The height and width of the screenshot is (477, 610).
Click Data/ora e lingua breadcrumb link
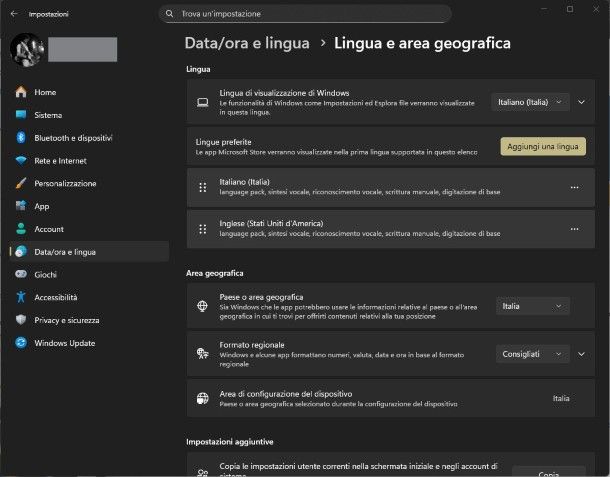tap(247, 43)
